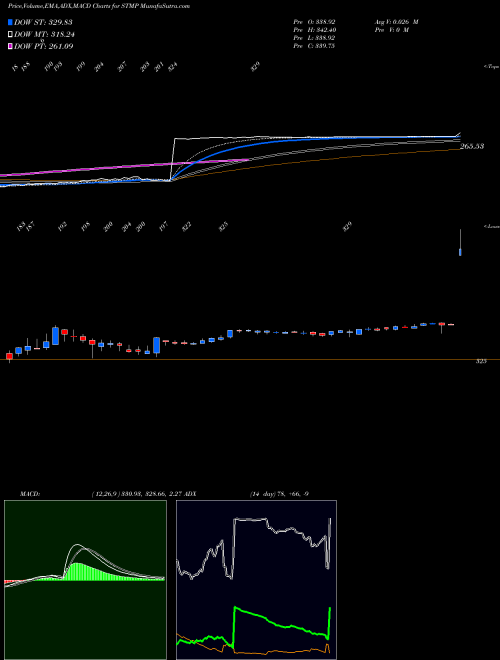Click the "Pre O: 338.92" value
This screenshot has width=500, height=660.
click(314, 21)
